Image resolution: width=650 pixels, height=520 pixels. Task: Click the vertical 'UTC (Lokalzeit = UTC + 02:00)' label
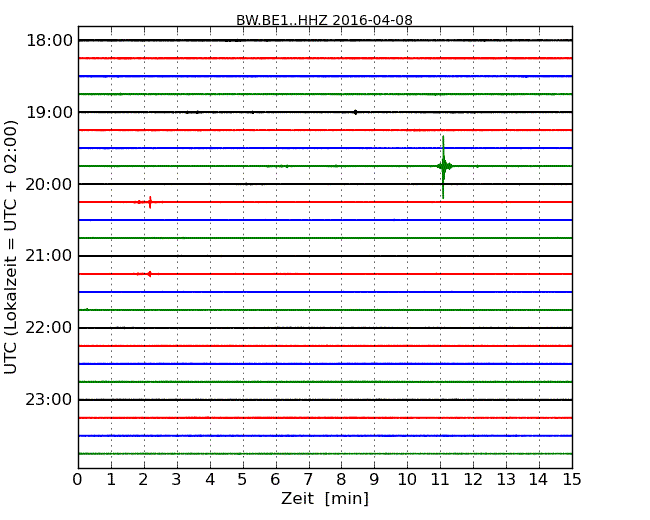11,247
